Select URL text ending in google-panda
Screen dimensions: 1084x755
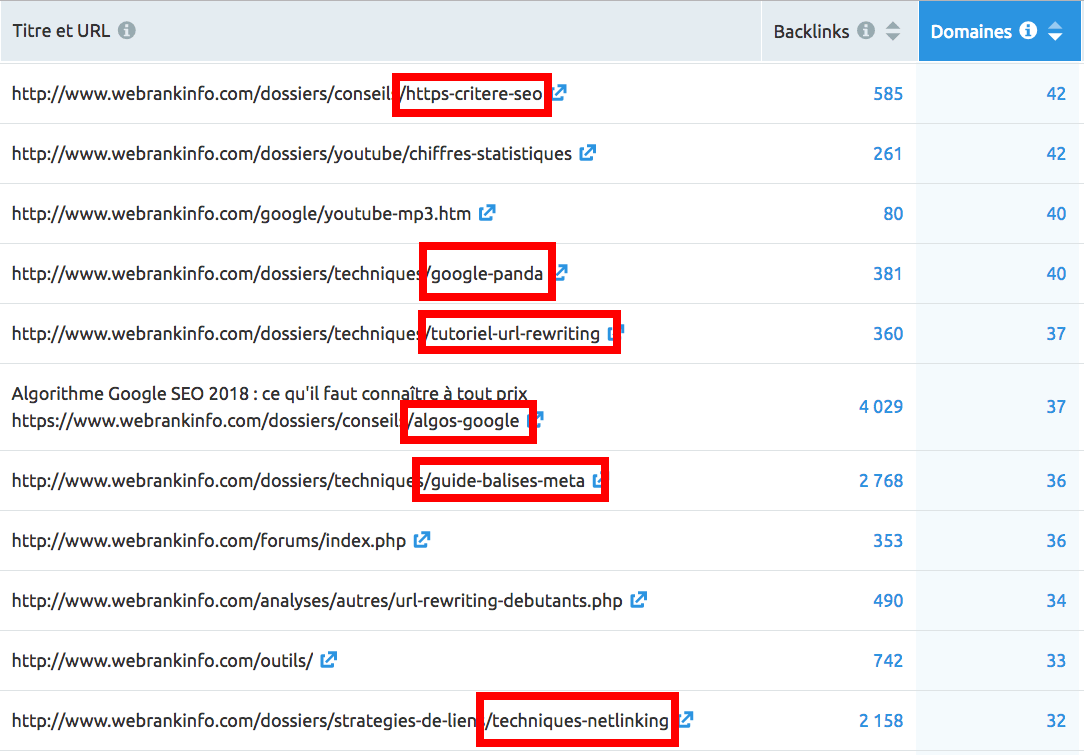tap(277, 274)
